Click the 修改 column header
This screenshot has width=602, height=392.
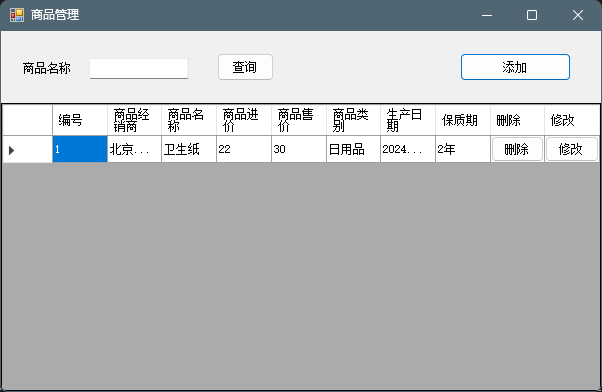(x=572, y=120)
